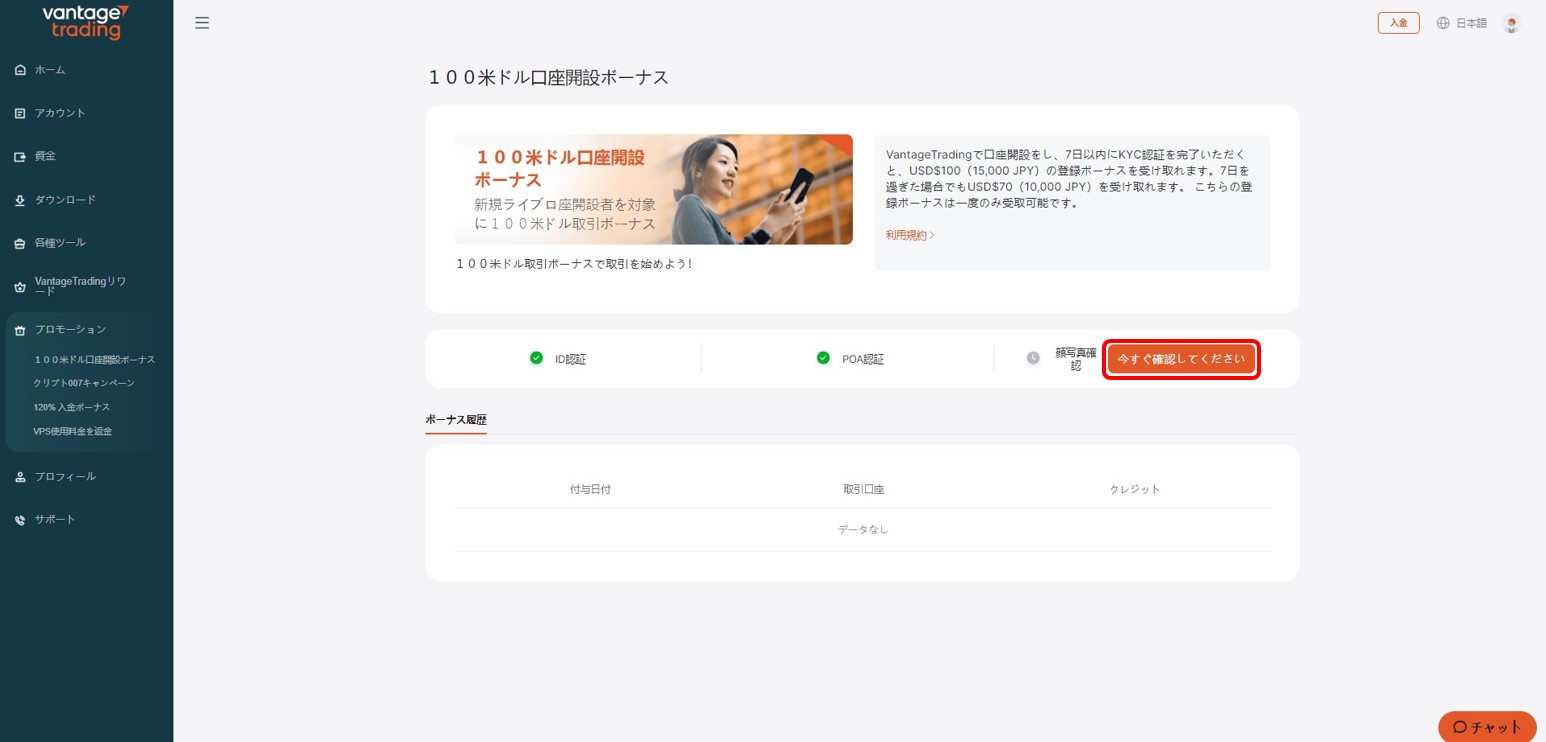Select クリプト007キャンペーン in the sidebar
1546x742 pixels.
83,383
